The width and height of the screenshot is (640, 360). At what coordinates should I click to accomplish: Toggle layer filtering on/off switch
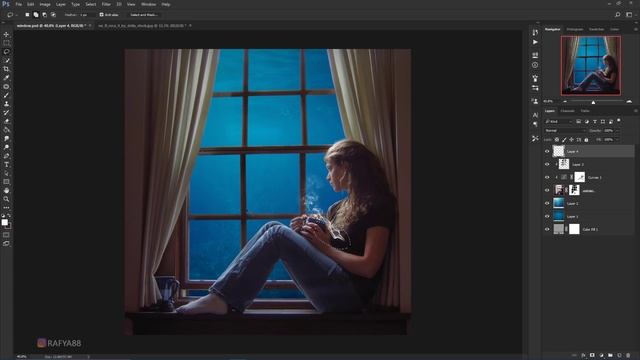pyautogui.click(x=619, y=121)
